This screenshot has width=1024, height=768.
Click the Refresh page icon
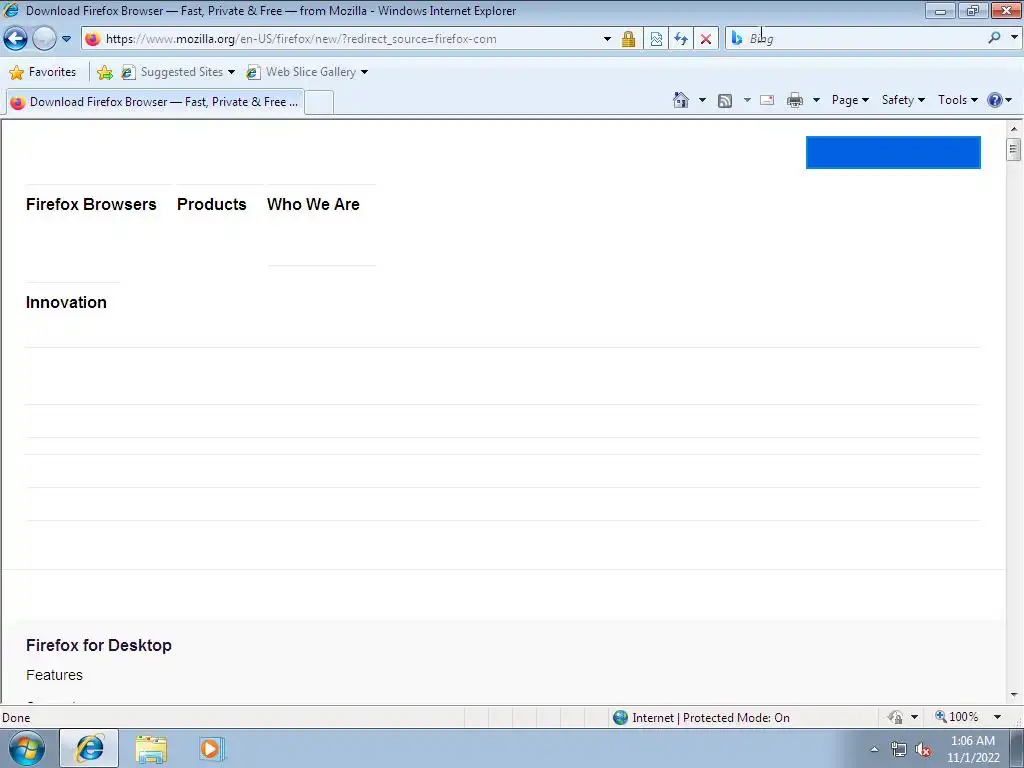click(681, 39)
